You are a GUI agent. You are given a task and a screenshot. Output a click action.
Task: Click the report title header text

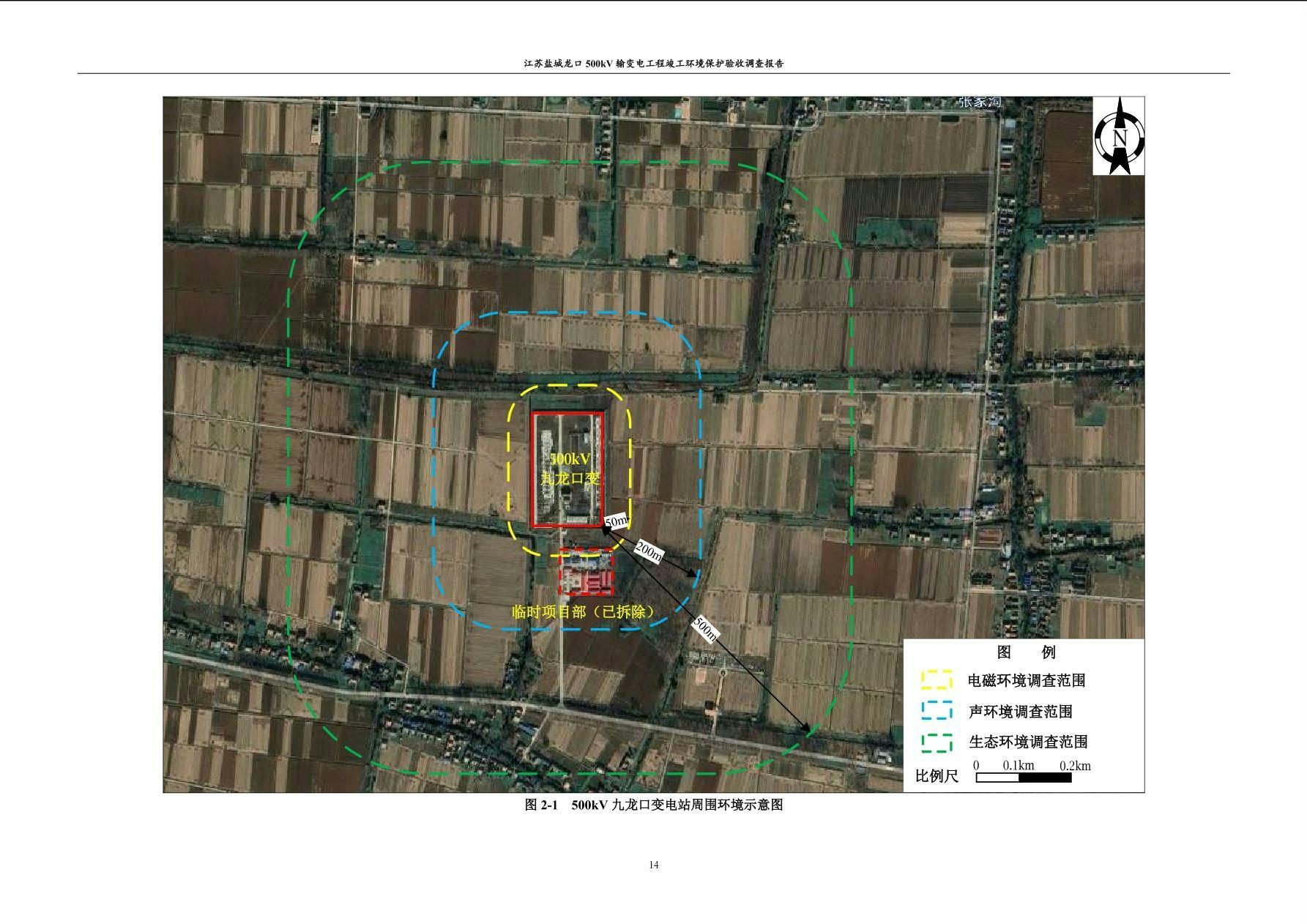[x=654, y=64]
